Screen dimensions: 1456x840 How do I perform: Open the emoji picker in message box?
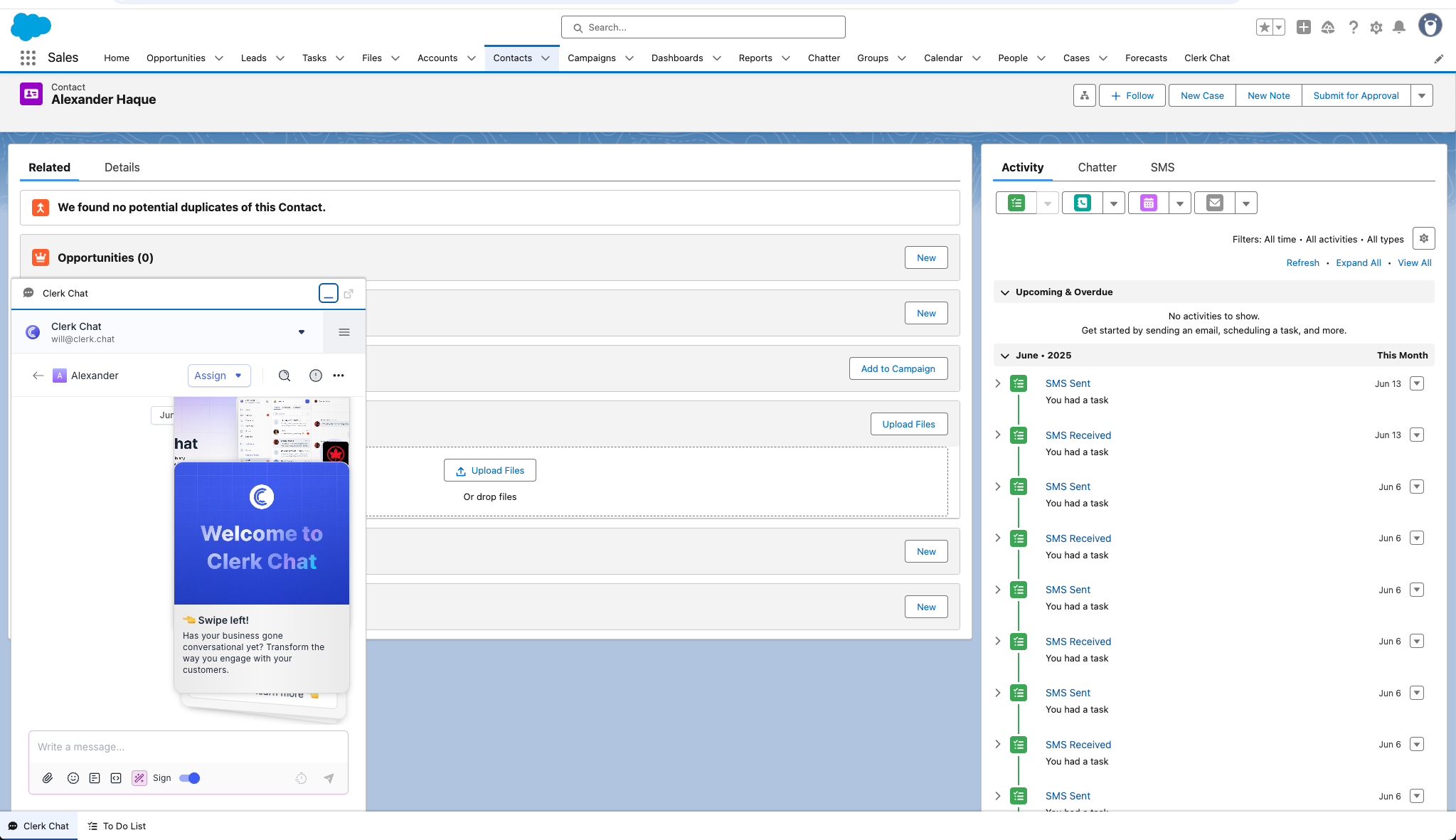point(73,778)
